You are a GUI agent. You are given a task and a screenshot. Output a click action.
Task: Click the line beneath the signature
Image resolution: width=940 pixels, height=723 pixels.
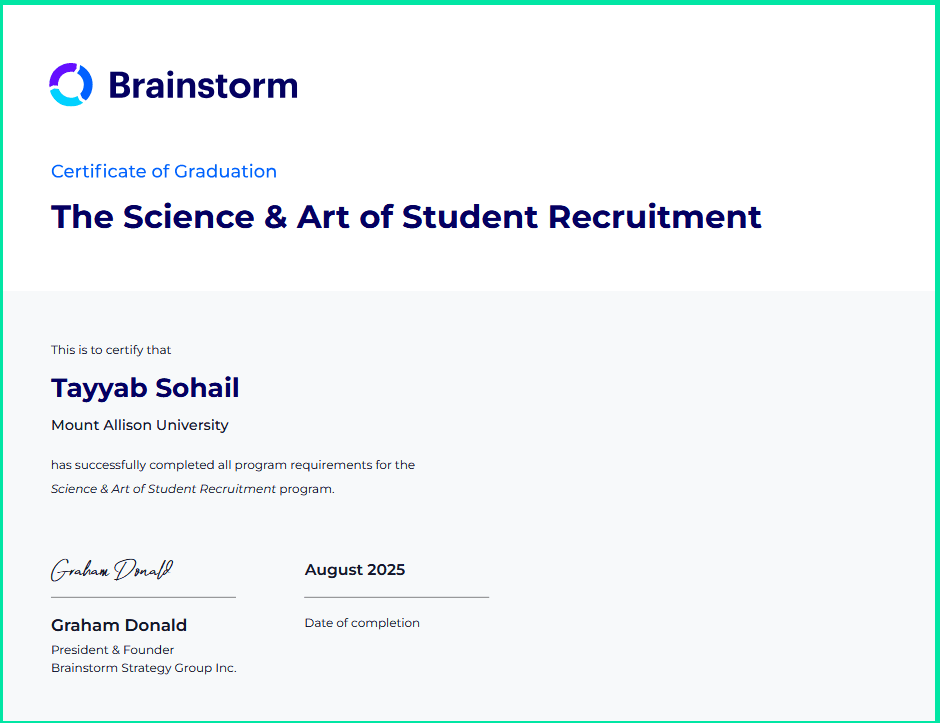tap(143, 597)
